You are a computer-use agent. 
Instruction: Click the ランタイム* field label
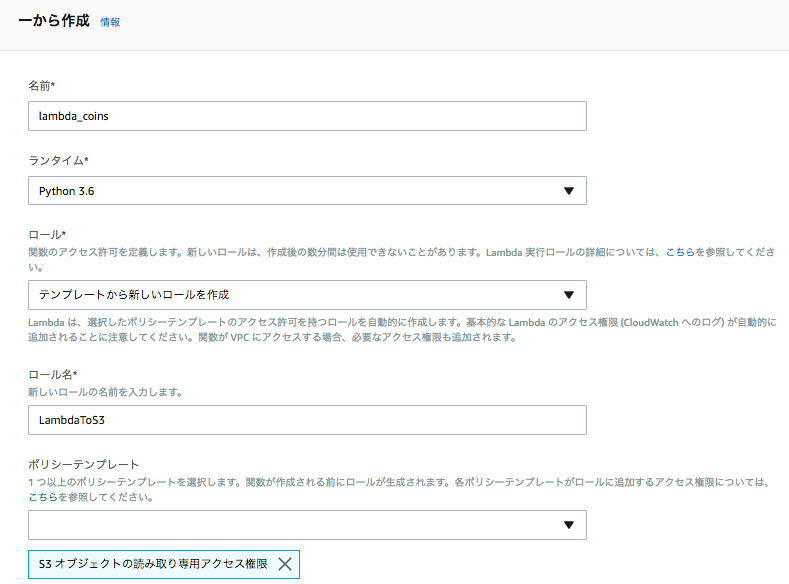(58, 160)
